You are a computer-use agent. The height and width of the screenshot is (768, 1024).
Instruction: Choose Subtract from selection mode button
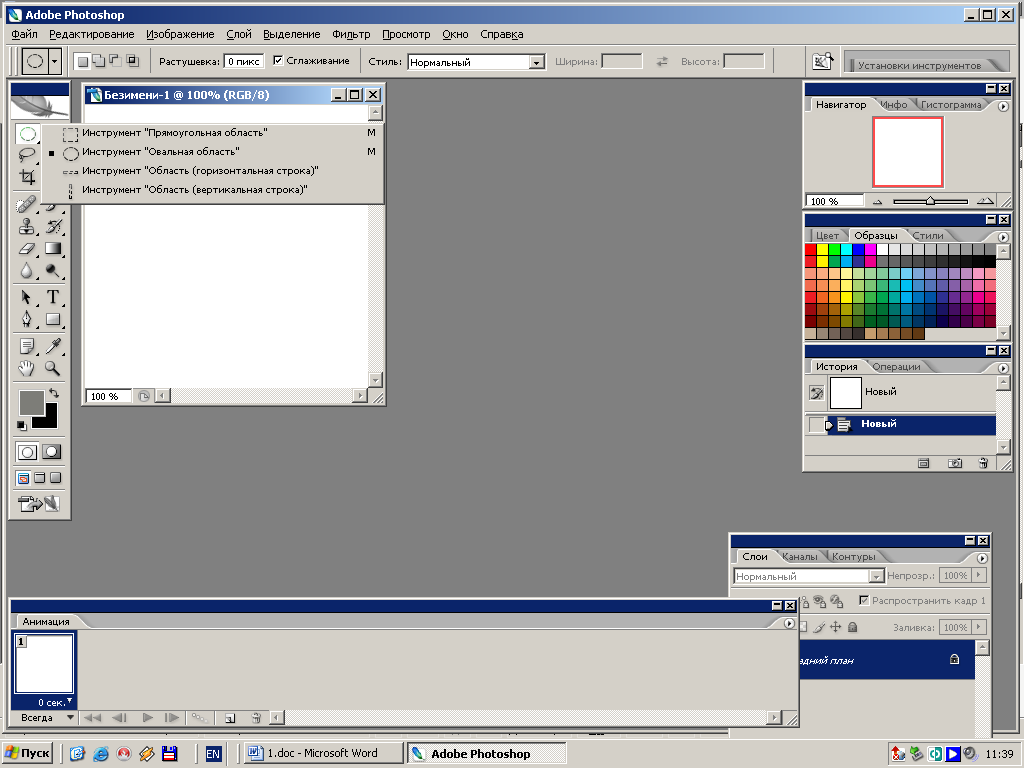pyautogui.click(x=115, y=61)
